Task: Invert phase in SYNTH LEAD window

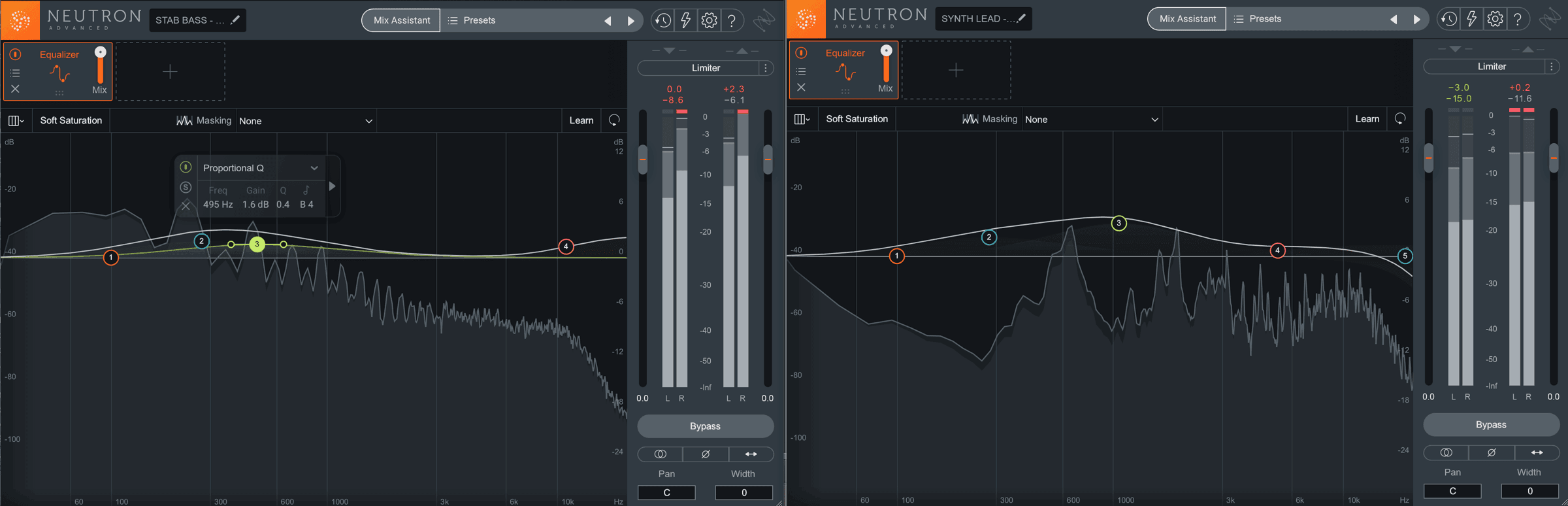Action: 1492,452
